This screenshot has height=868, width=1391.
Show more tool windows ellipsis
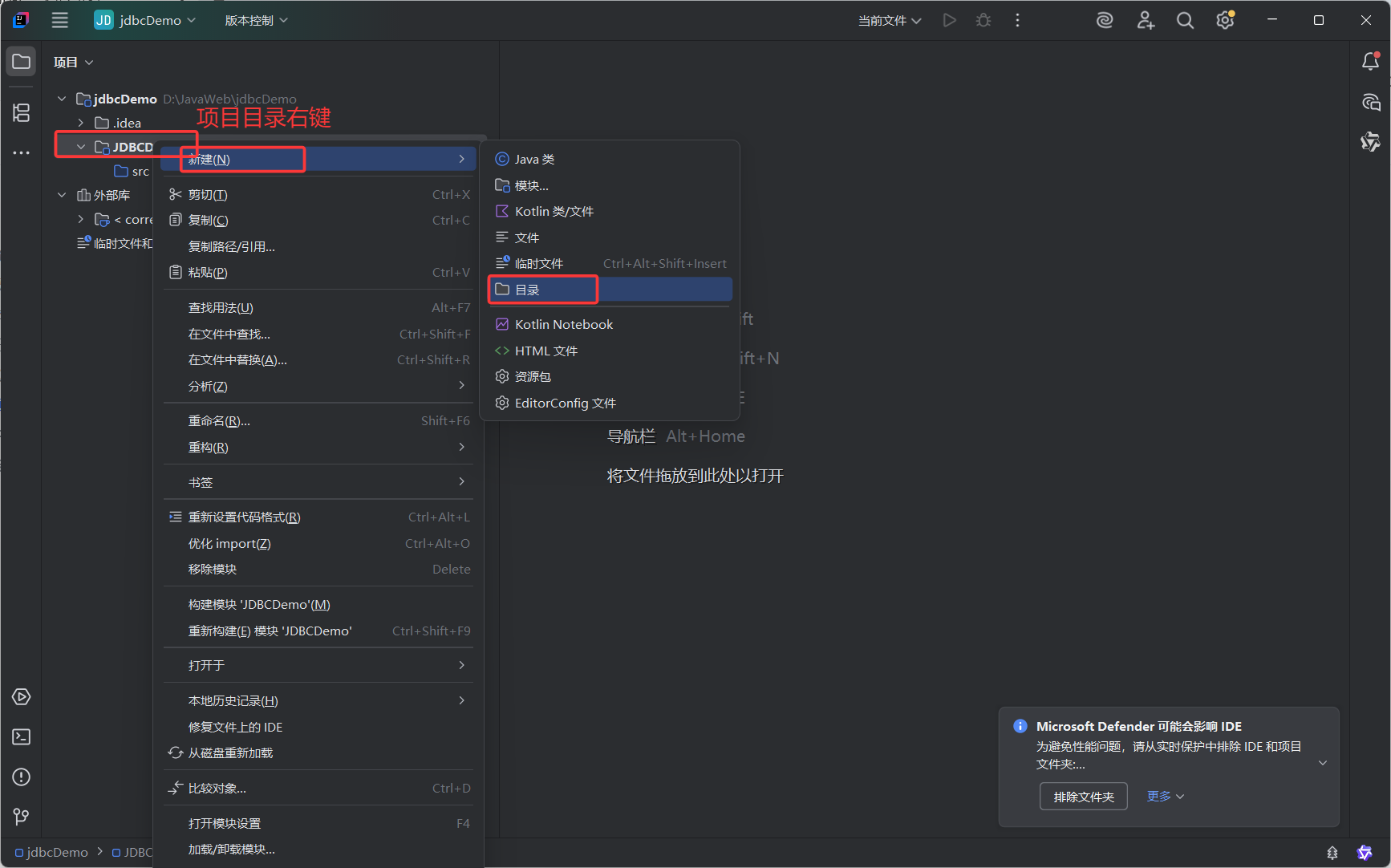(22, 152)
